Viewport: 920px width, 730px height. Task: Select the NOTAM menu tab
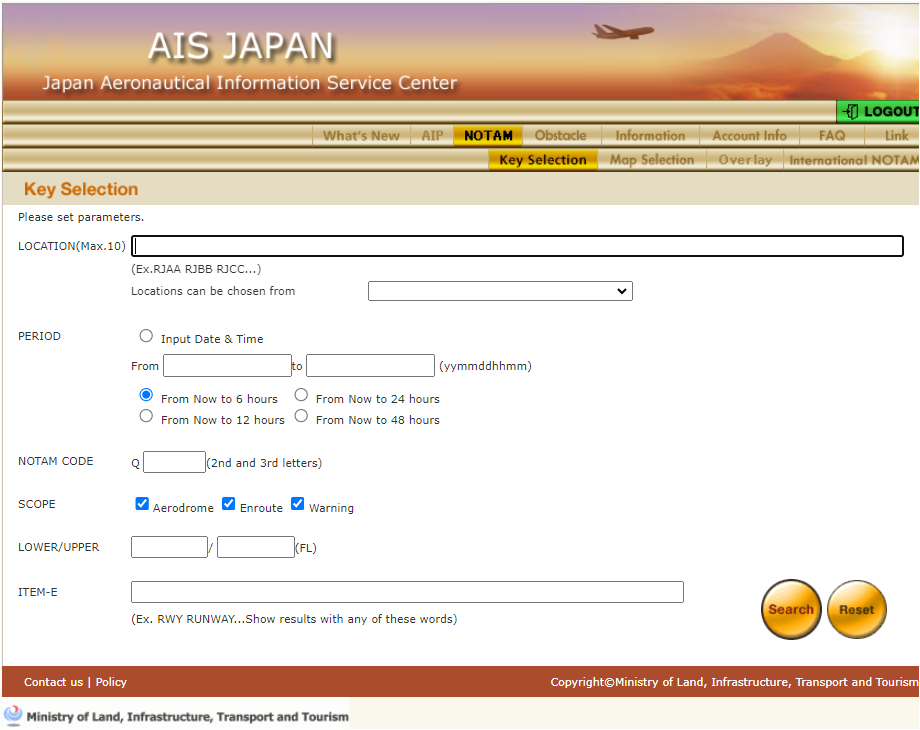tap(488, 136)
